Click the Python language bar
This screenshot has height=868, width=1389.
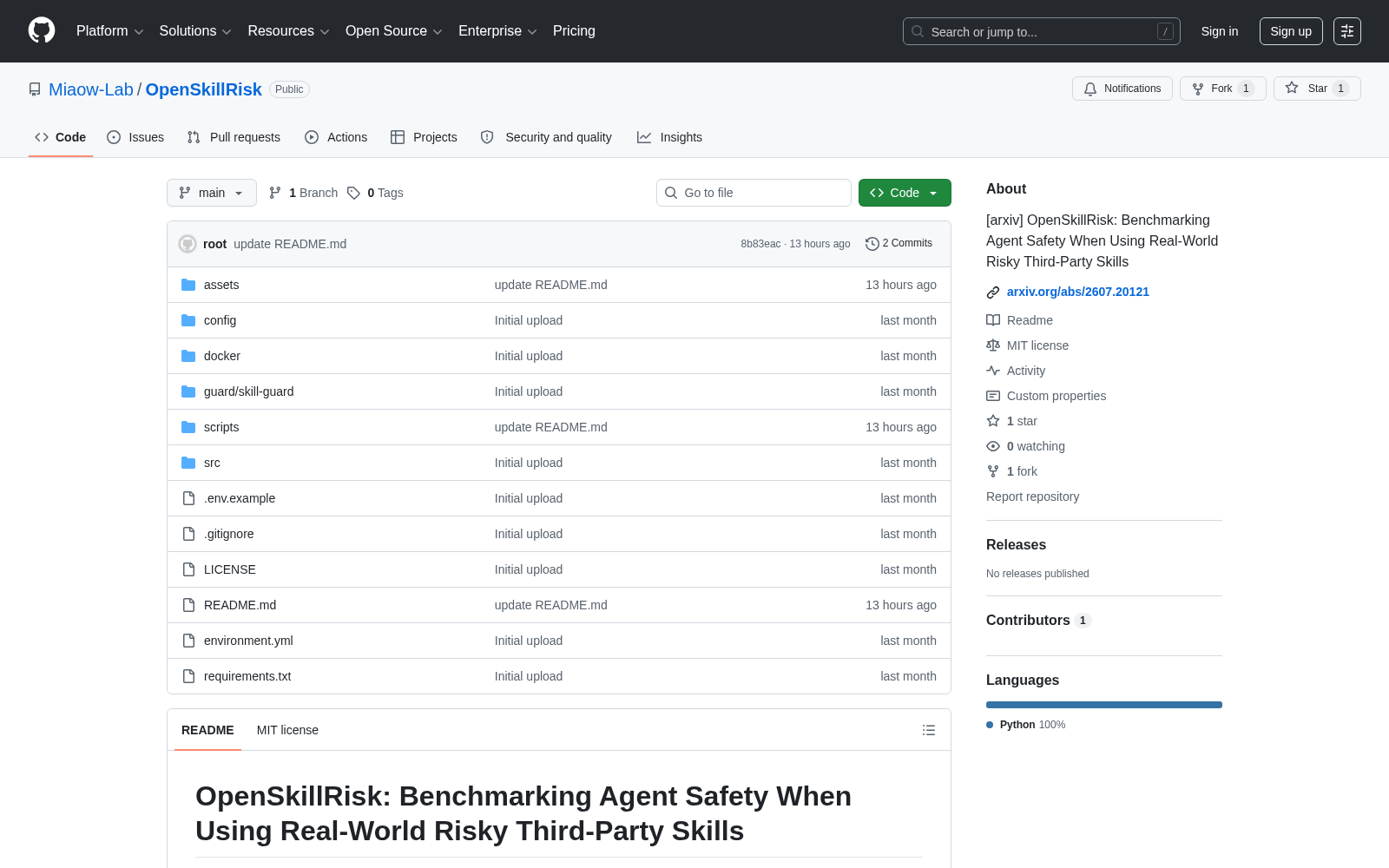click(1104, 705)
